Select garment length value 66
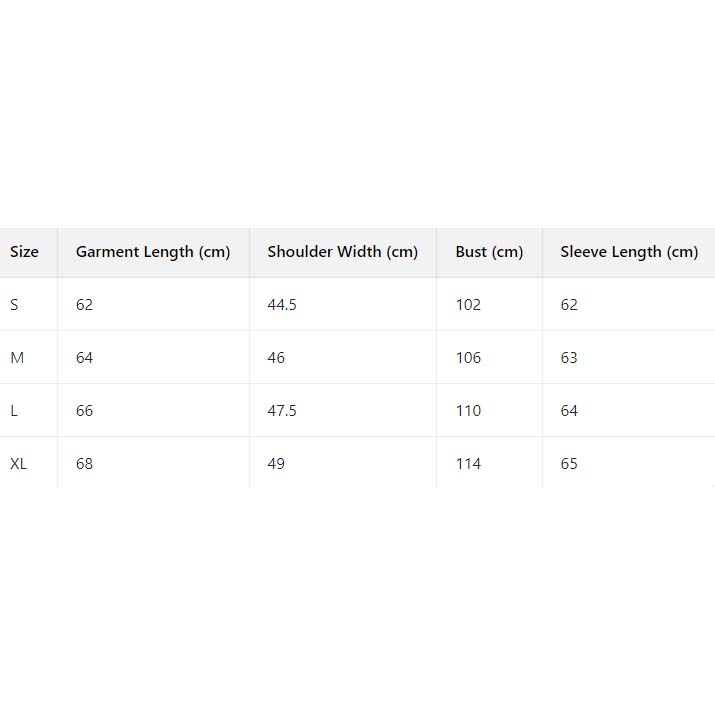Screen dimensions: 715x715 pos(84,411)
